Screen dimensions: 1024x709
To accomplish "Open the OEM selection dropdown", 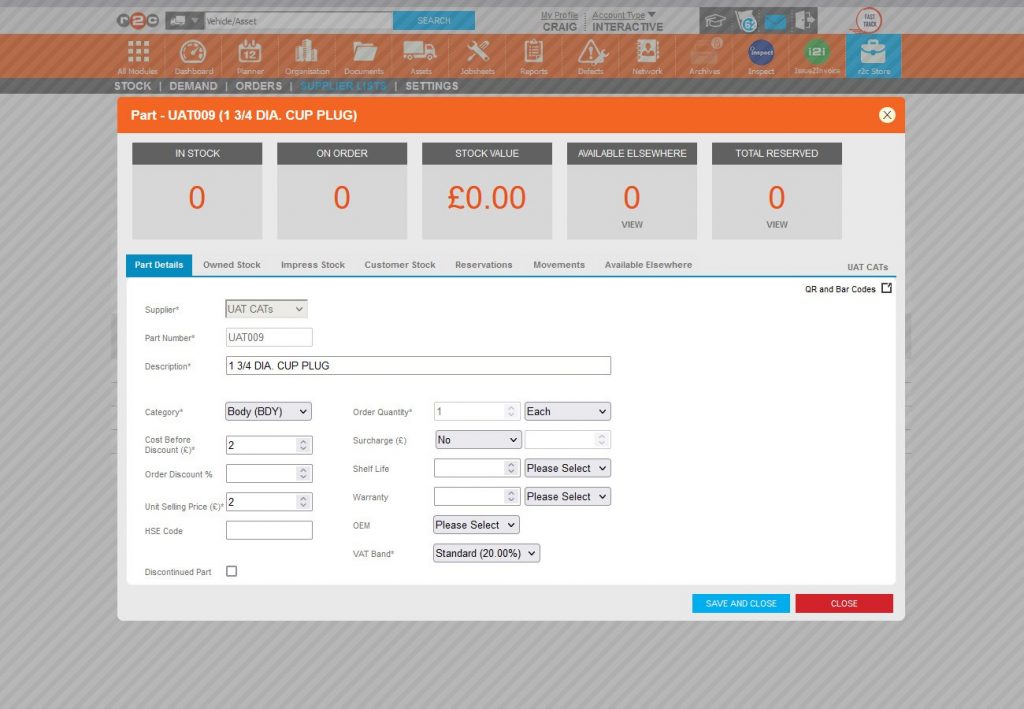I will (x=475, y=524).
